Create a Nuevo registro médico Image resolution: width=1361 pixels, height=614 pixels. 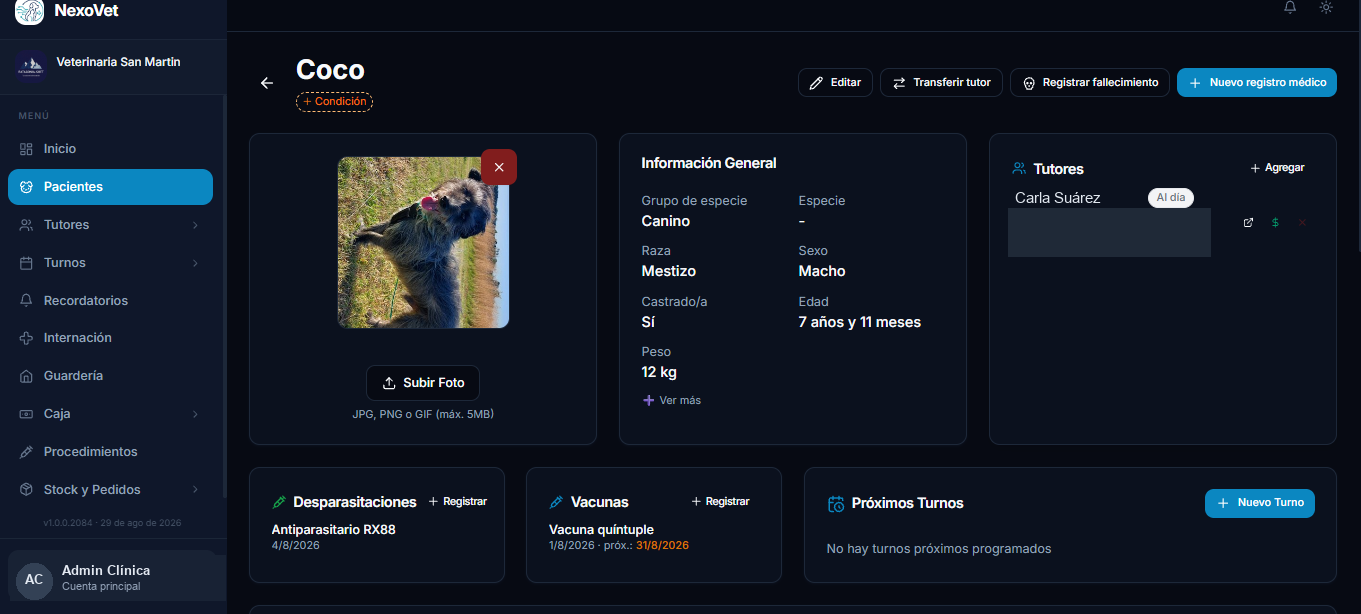pyautogui.click(x=1257, y=83)
